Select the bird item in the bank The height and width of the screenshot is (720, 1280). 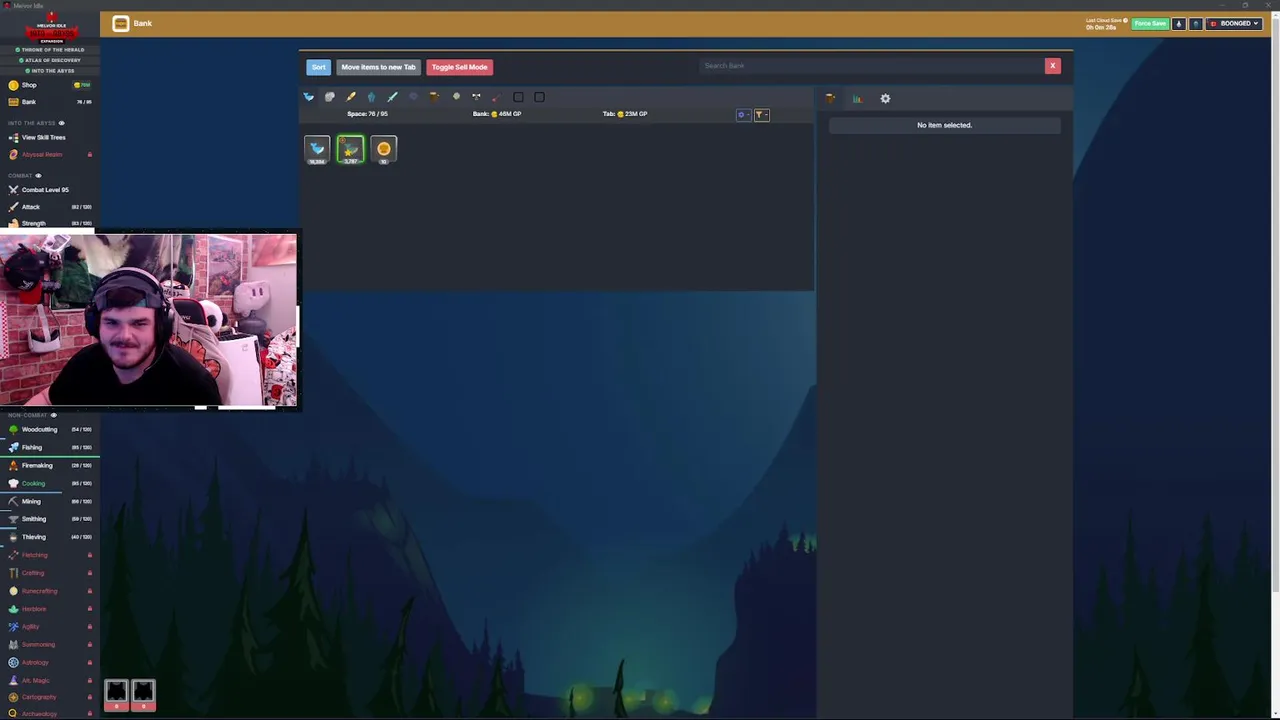(x=317, y=149)
